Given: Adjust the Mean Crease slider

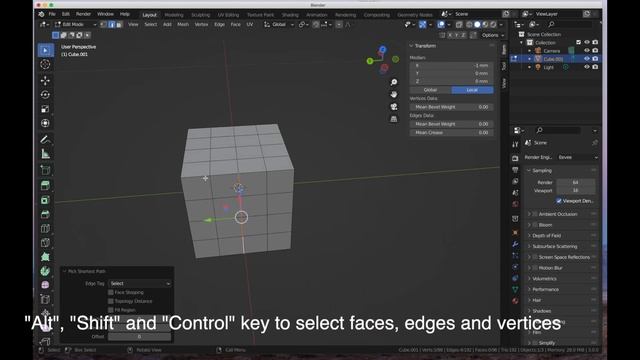Looking at the screenshot, I should (x=451, y=133).
